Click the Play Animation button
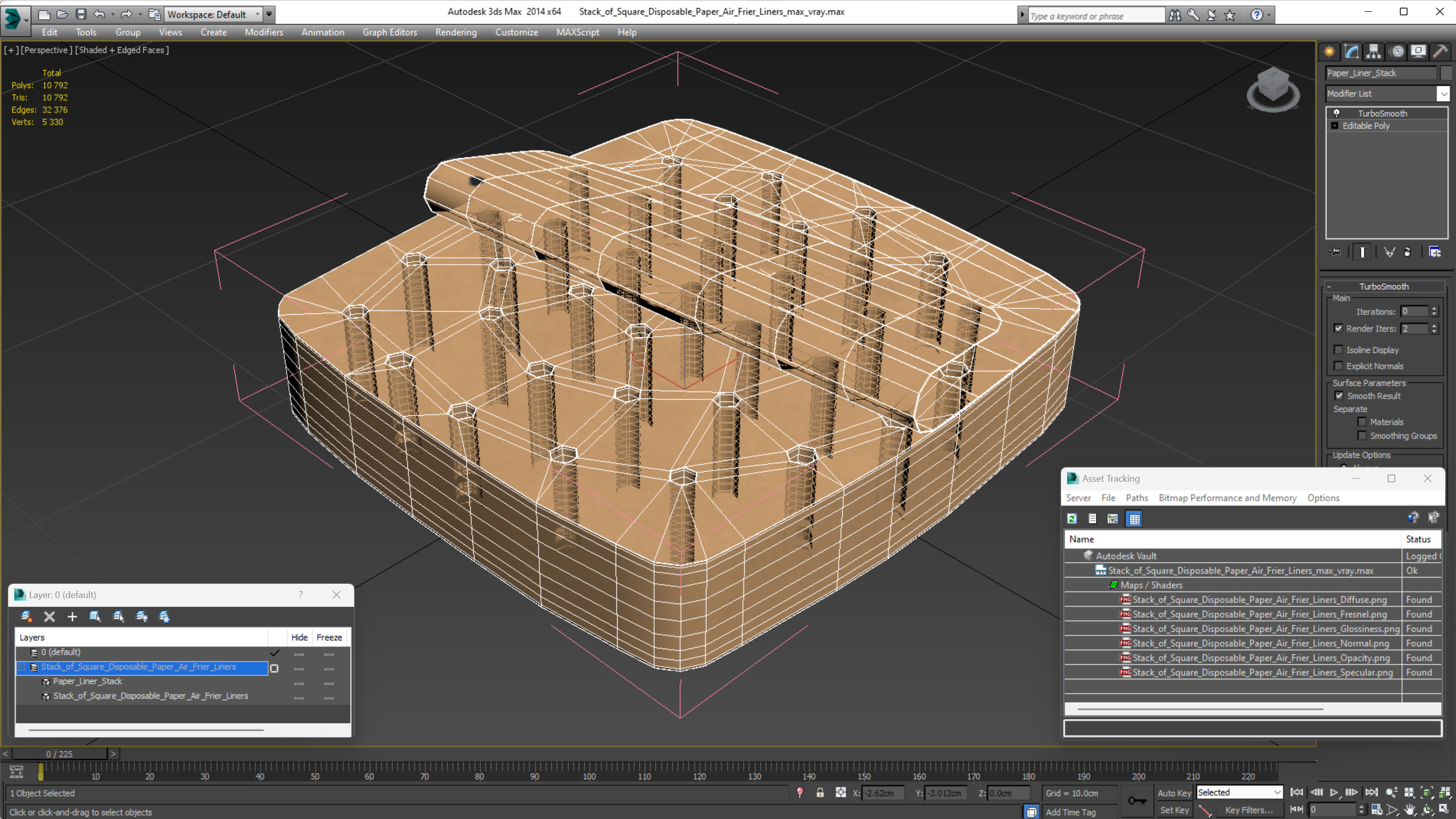 pyautogui.click(x=1334, y=792)
